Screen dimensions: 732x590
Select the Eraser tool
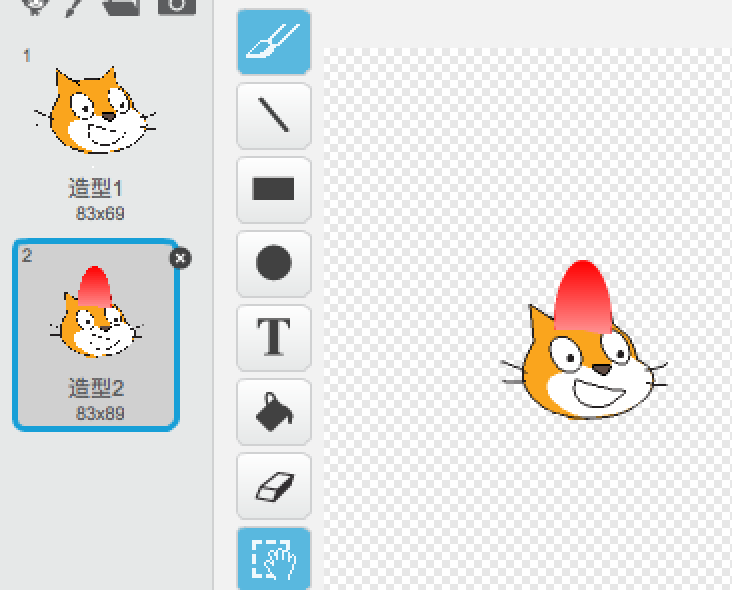tap(274, 485)
